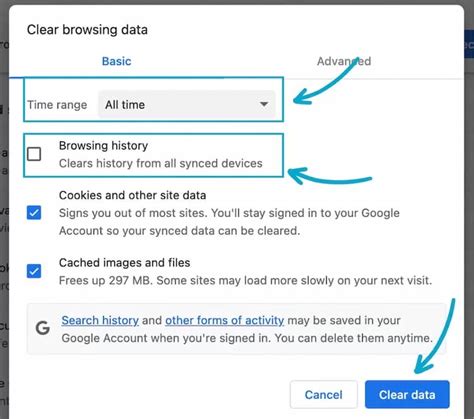Click the Time range dropdown arrow caret
The image size is (474, 419).
264,104
